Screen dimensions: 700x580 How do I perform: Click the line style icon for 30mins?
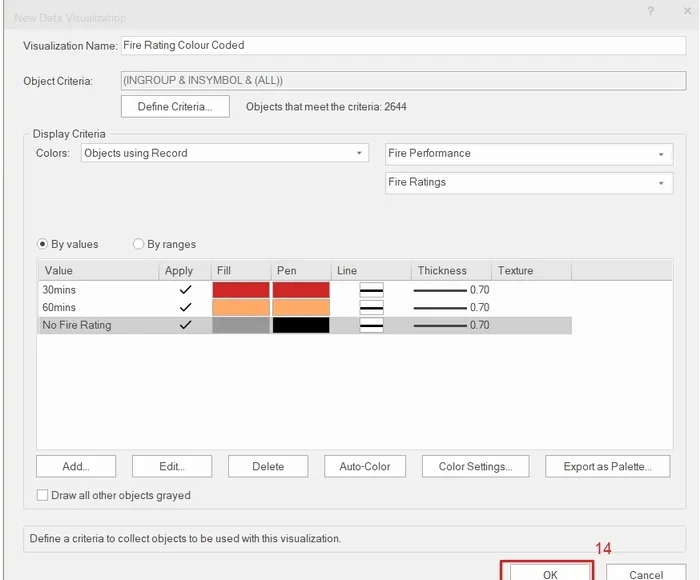[371, 290]
